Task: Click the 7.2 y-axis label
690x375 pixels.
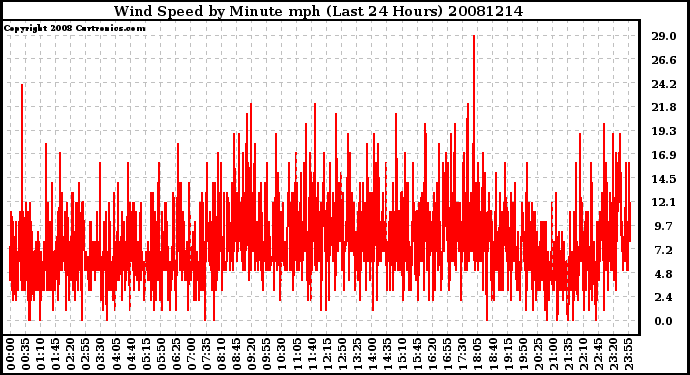Action: pos(664,250)
